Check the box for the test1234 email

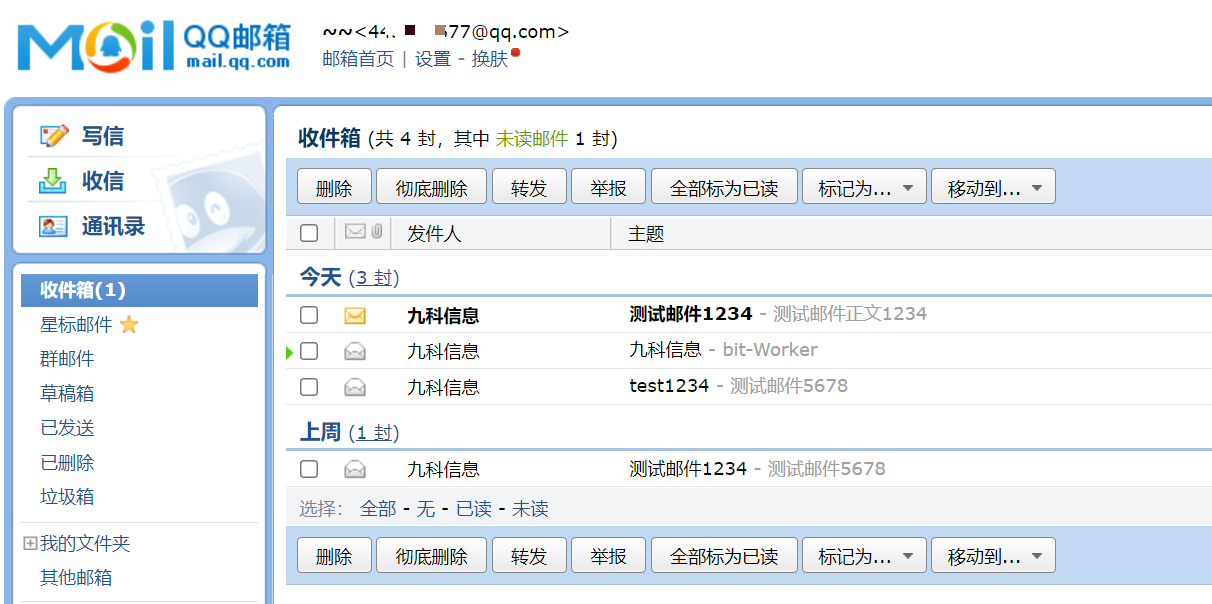[309, 387]
